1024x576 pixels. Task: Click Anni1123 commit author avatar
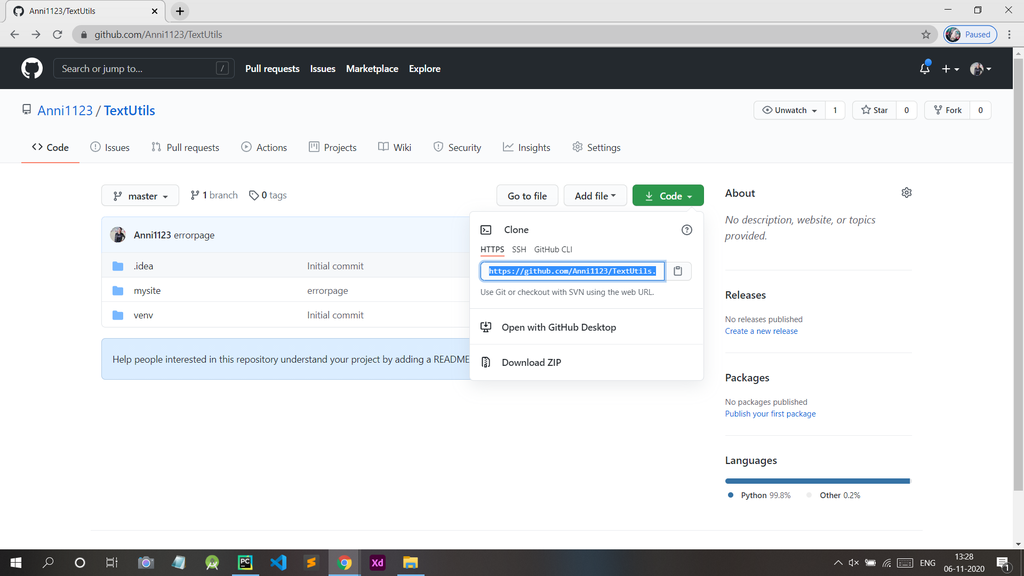coord(118,235)
